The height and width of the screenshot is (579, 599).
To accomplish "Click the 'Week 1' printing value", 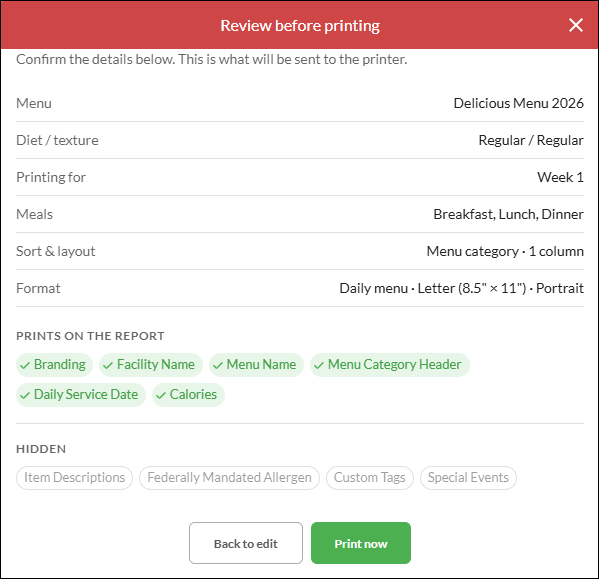I will (x=560, y=177).
